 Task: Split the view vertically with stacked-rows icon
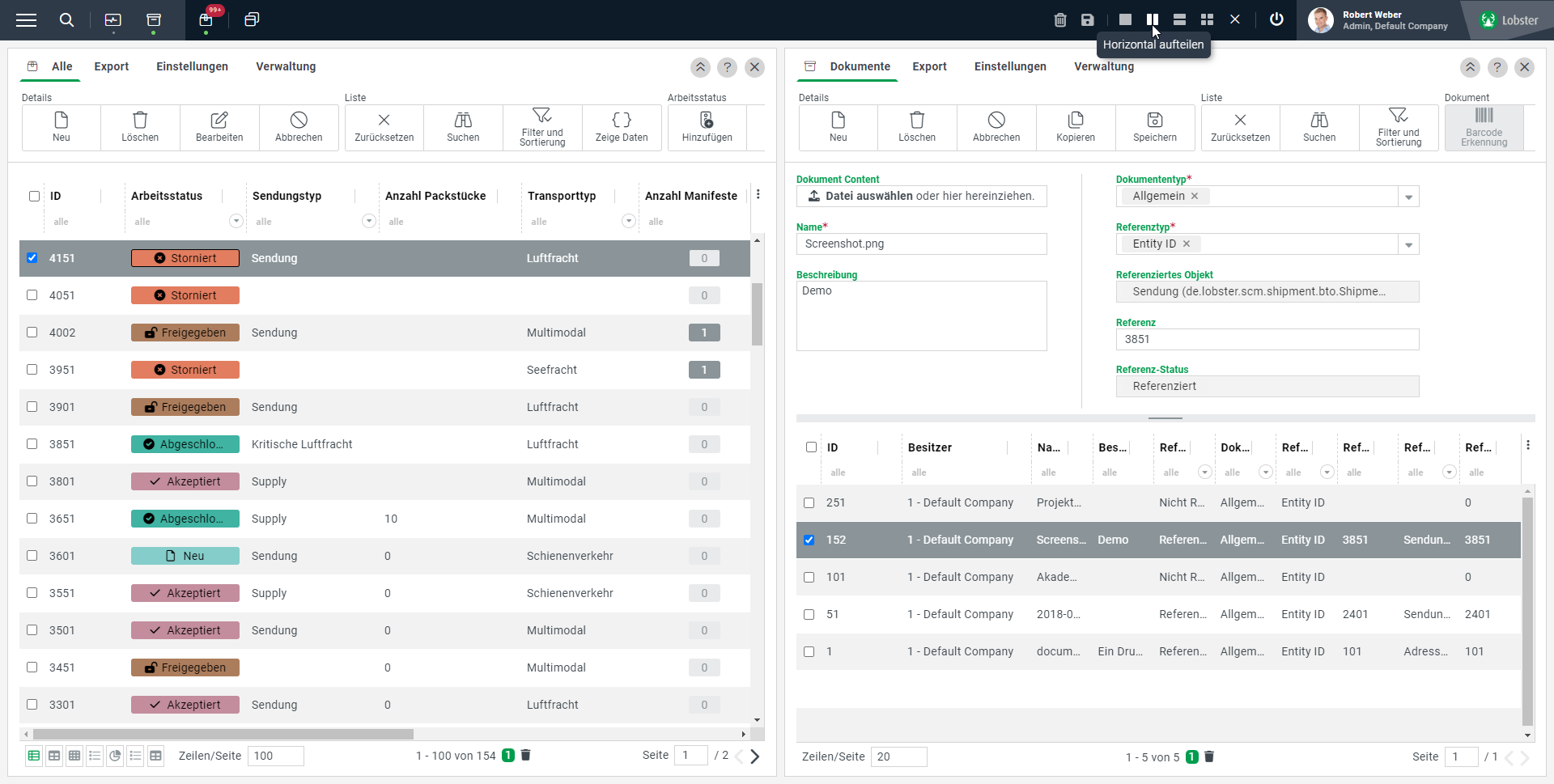(x=1180, y=19)
